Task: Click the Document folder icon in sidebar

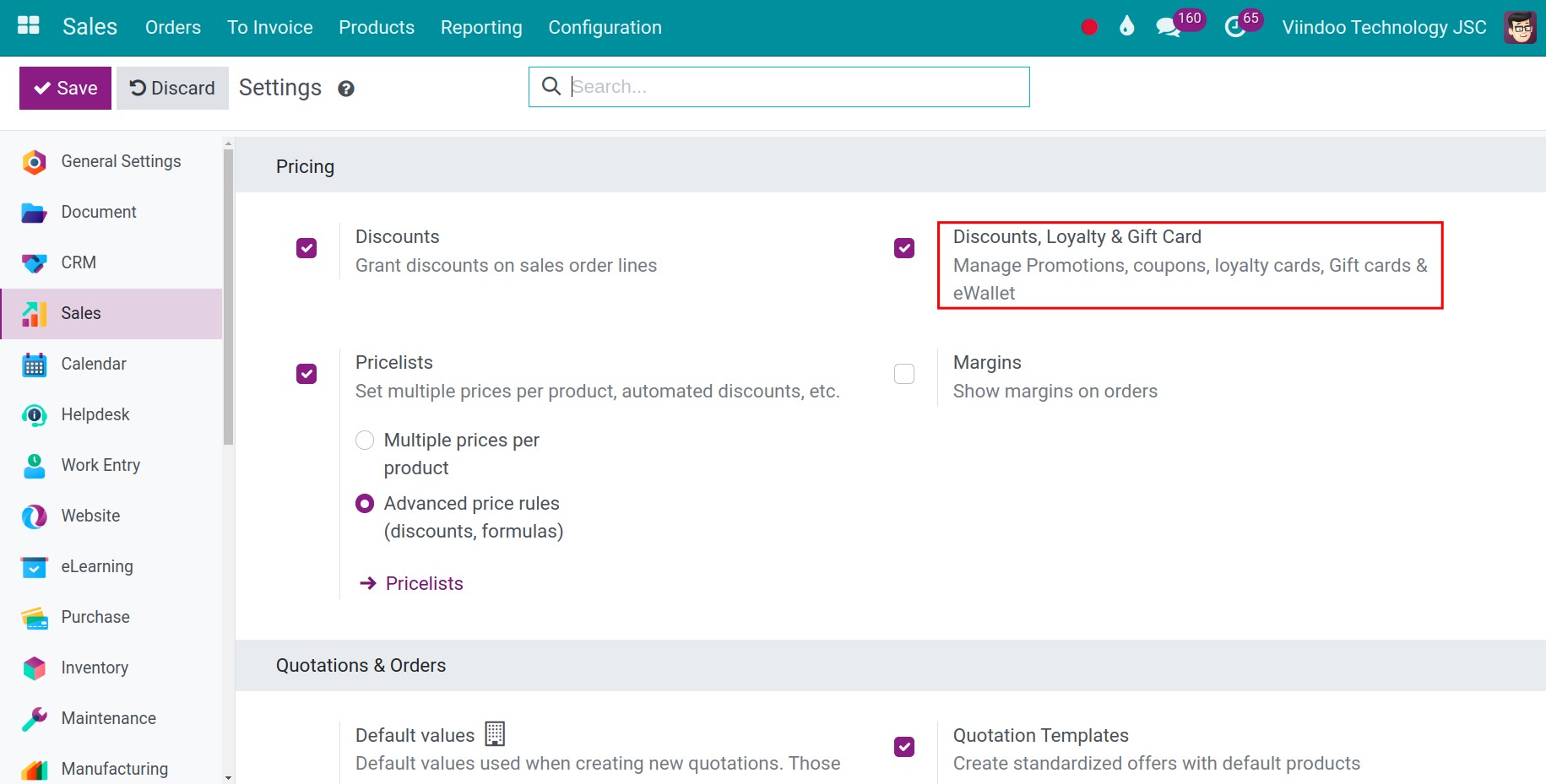Action: (34, 212)
